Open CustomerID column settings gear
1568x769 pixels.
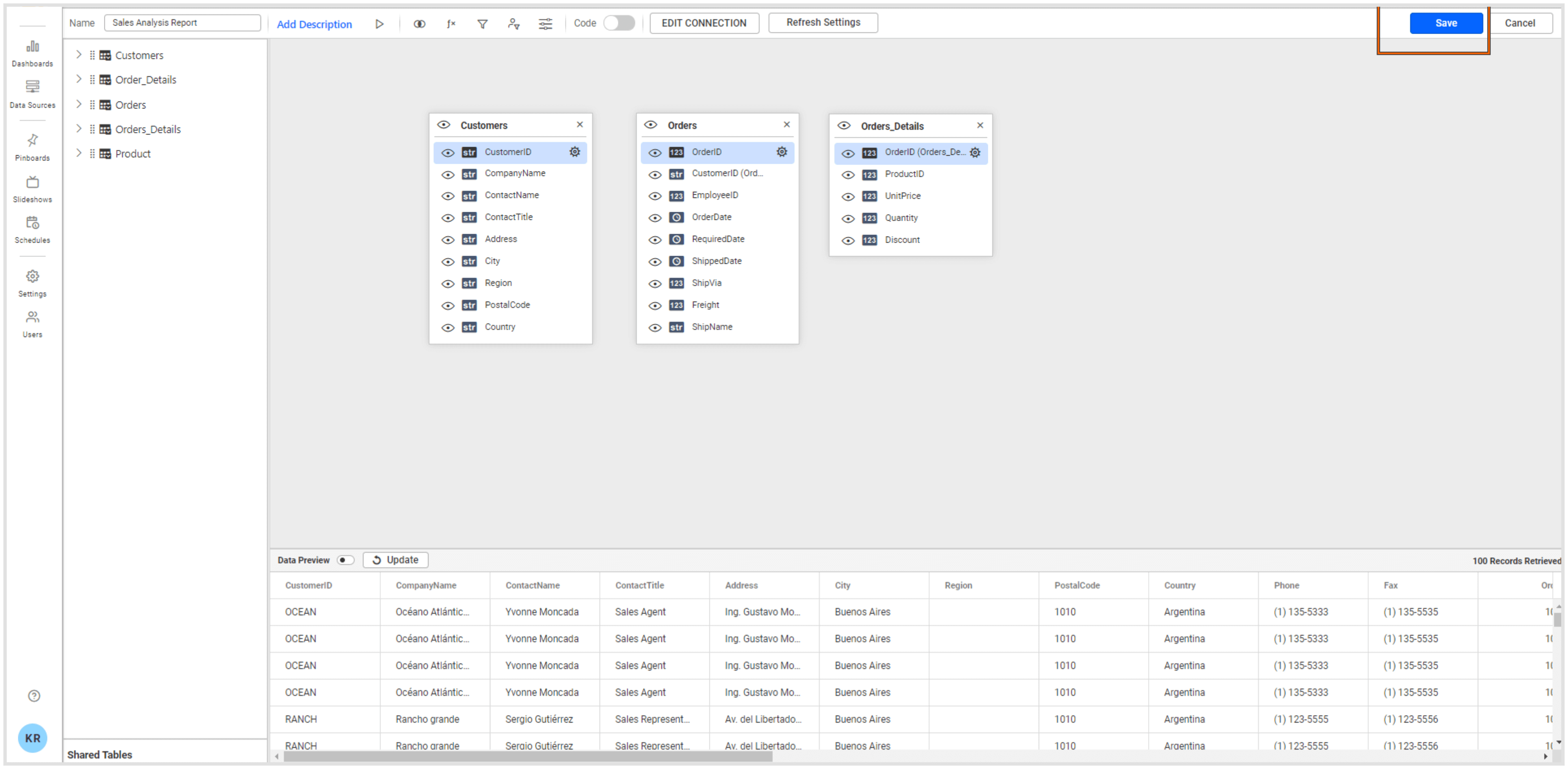[x=575, y=152]
